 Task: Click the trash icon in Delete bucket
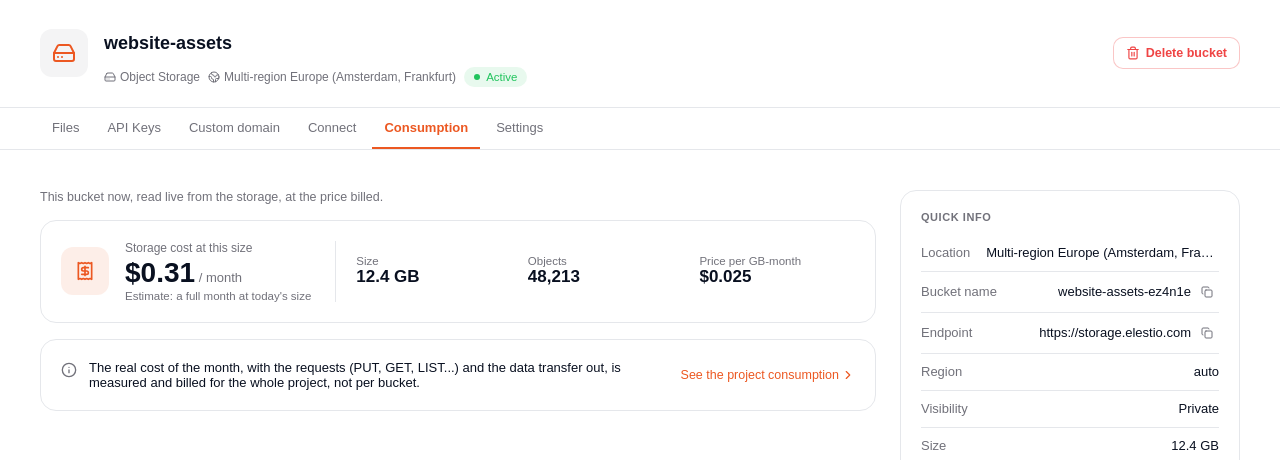pos(1133,53)
